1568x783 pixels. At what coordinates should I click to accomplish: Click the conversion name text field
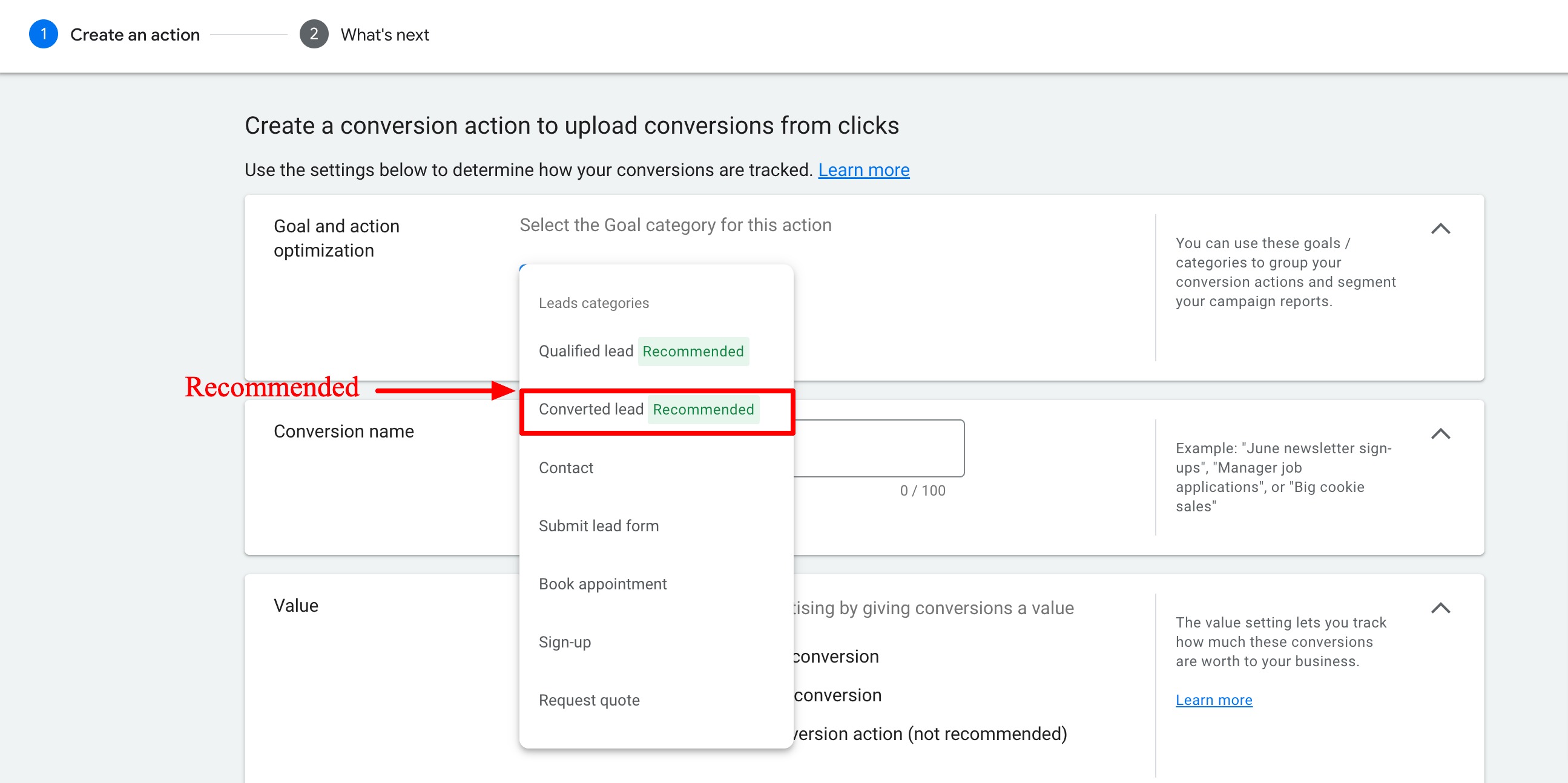878,448
